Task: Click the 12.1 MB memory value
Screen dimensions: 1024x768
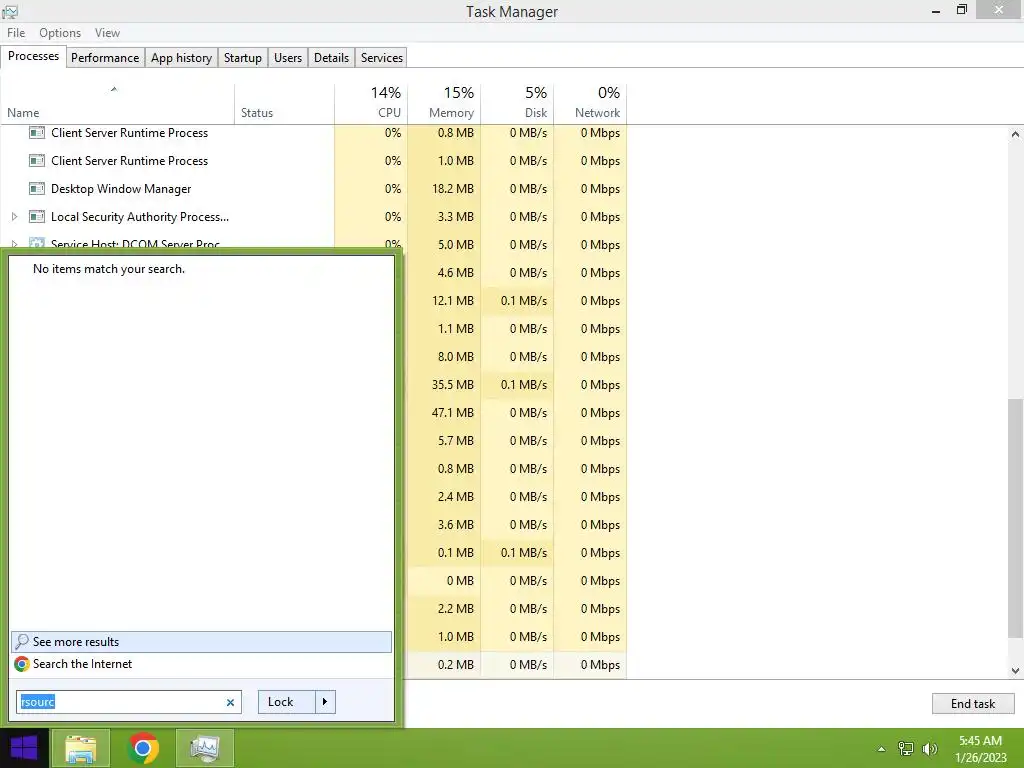Action: 453,301
